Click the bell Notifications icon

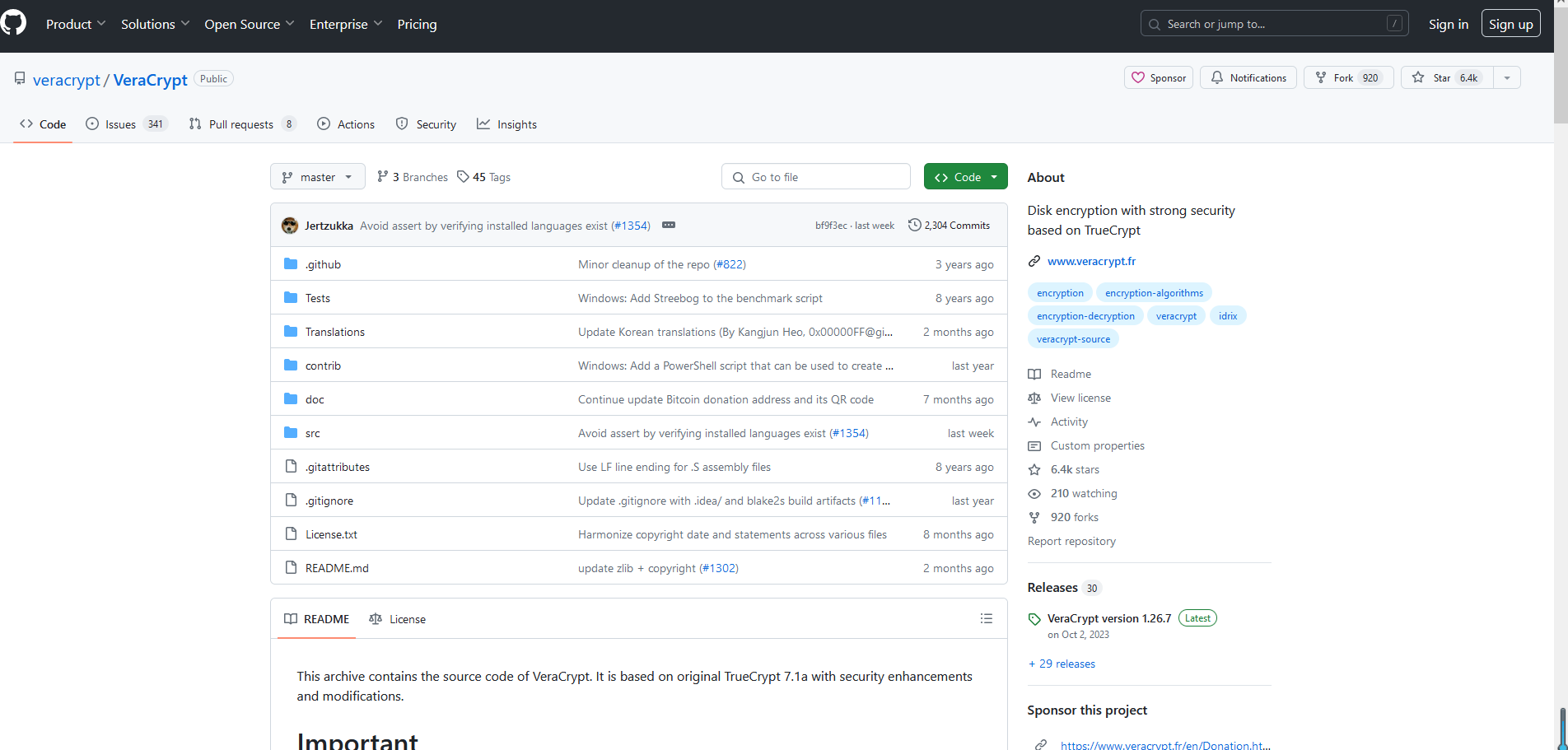tap(1217, 77)
